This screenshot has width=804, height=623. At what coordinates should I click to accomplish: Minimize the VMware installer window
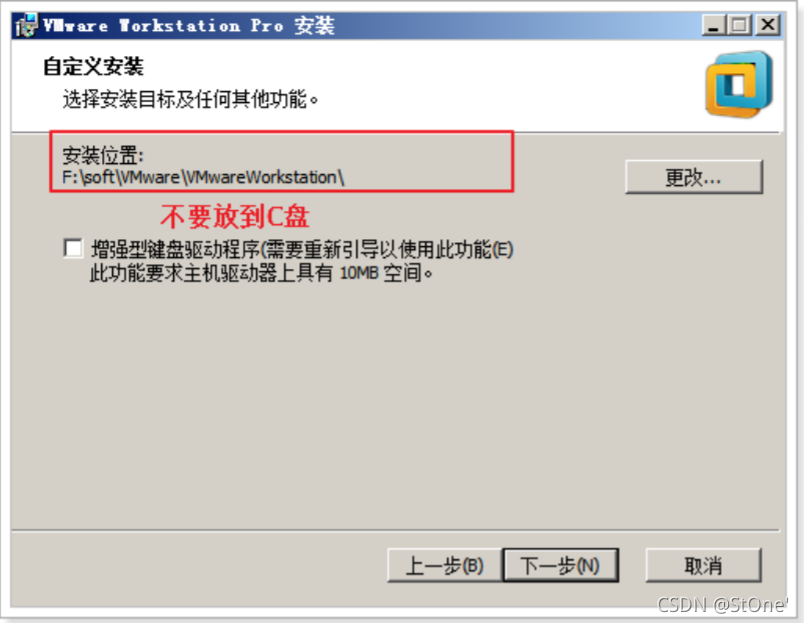tap(713, 25)
